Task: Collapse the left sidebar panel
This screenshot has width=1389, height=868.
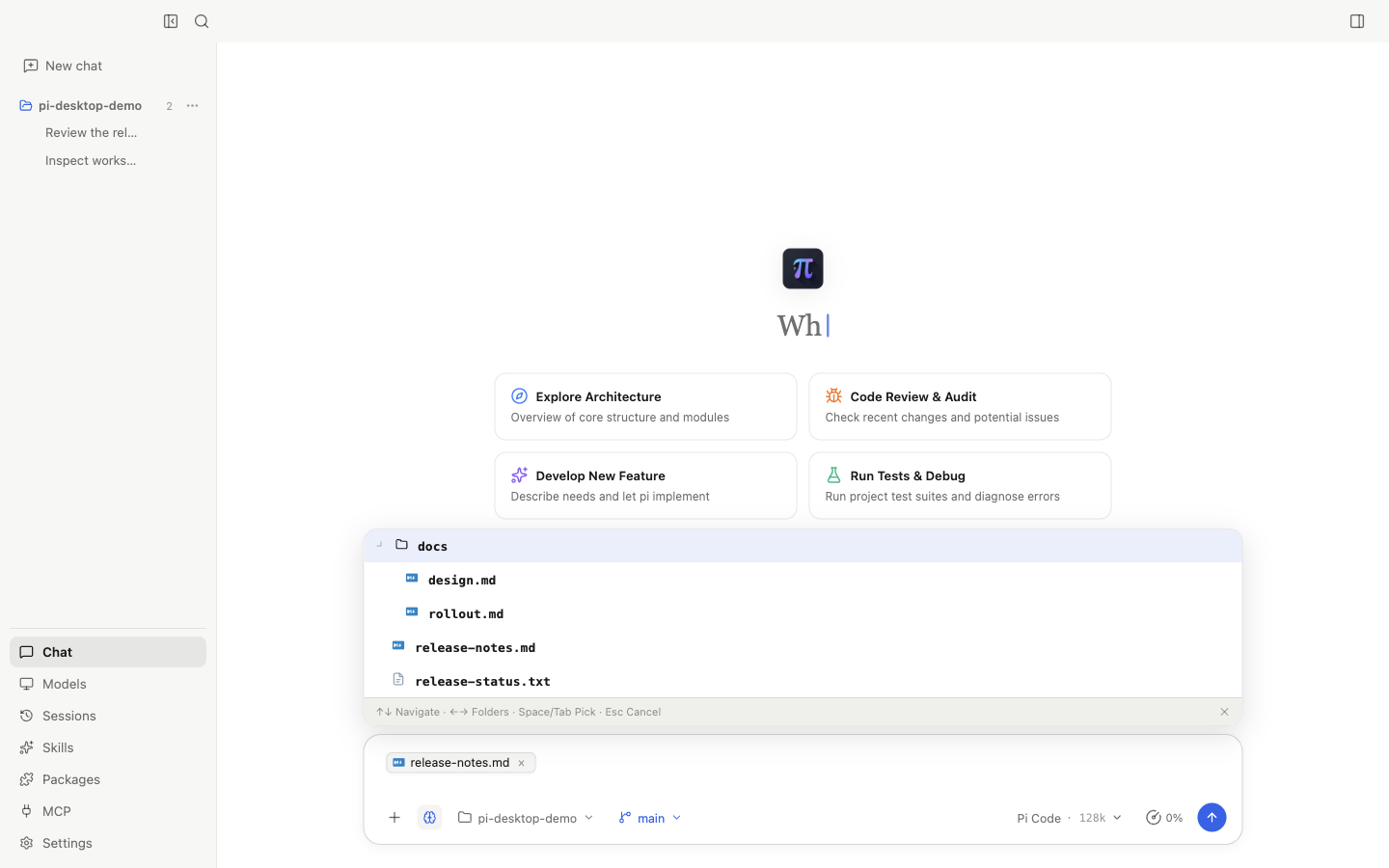Action: 171,21
